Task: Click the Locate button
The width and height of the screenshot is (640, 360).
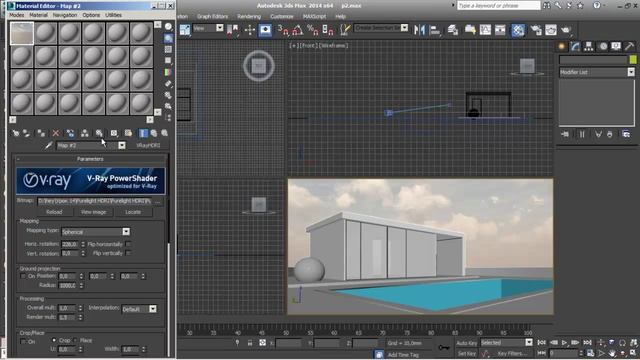Action: (x=133, y=212)
